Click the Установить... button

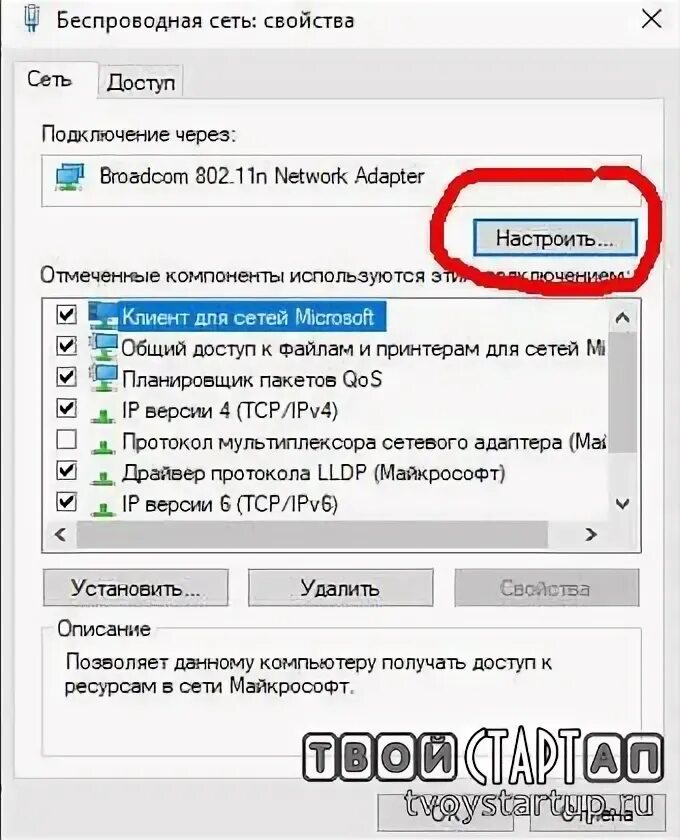click(136, 588)
